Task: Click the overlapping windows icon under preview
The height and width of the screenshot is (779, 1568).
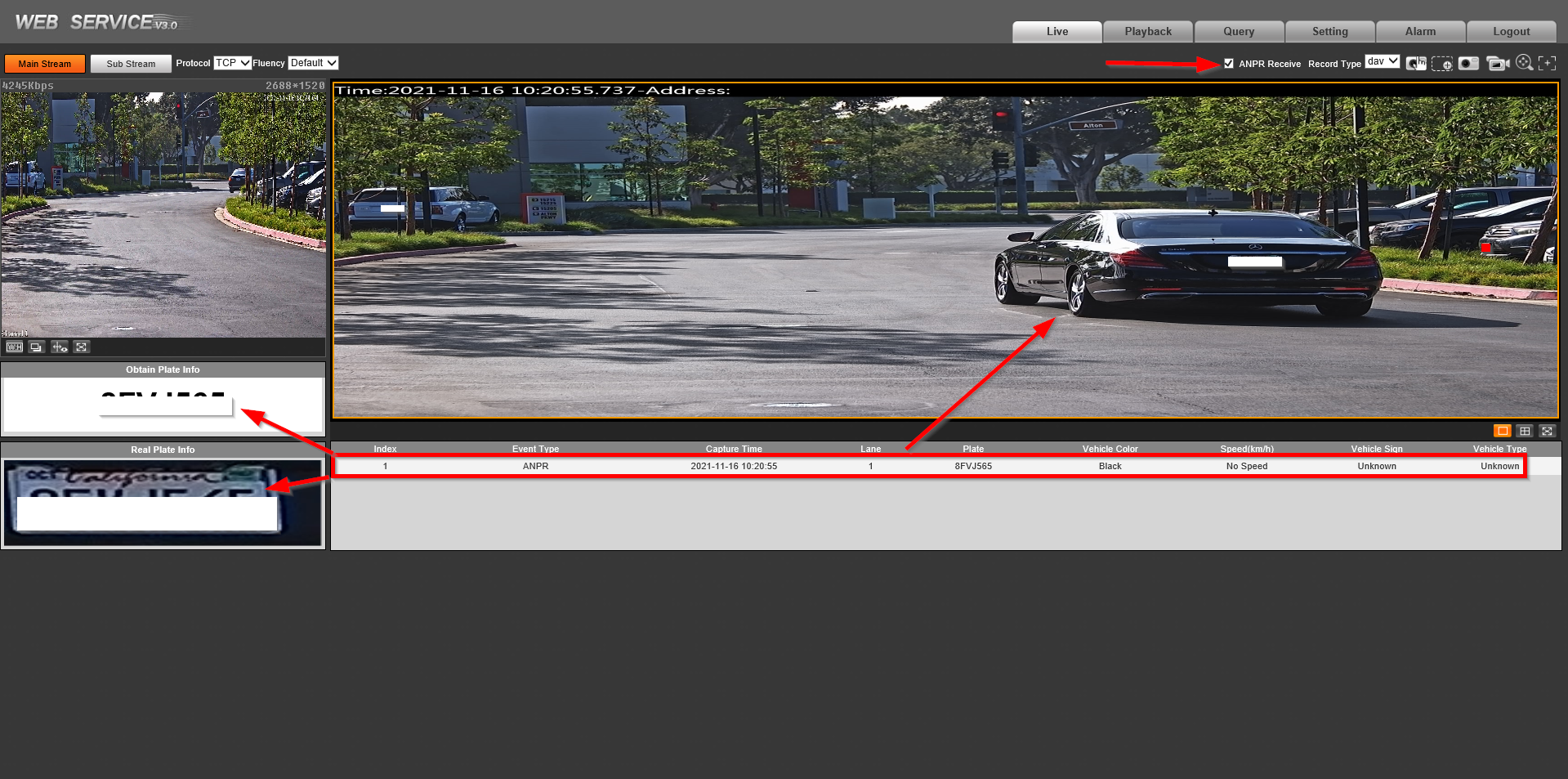Action: tap(37, 347)
